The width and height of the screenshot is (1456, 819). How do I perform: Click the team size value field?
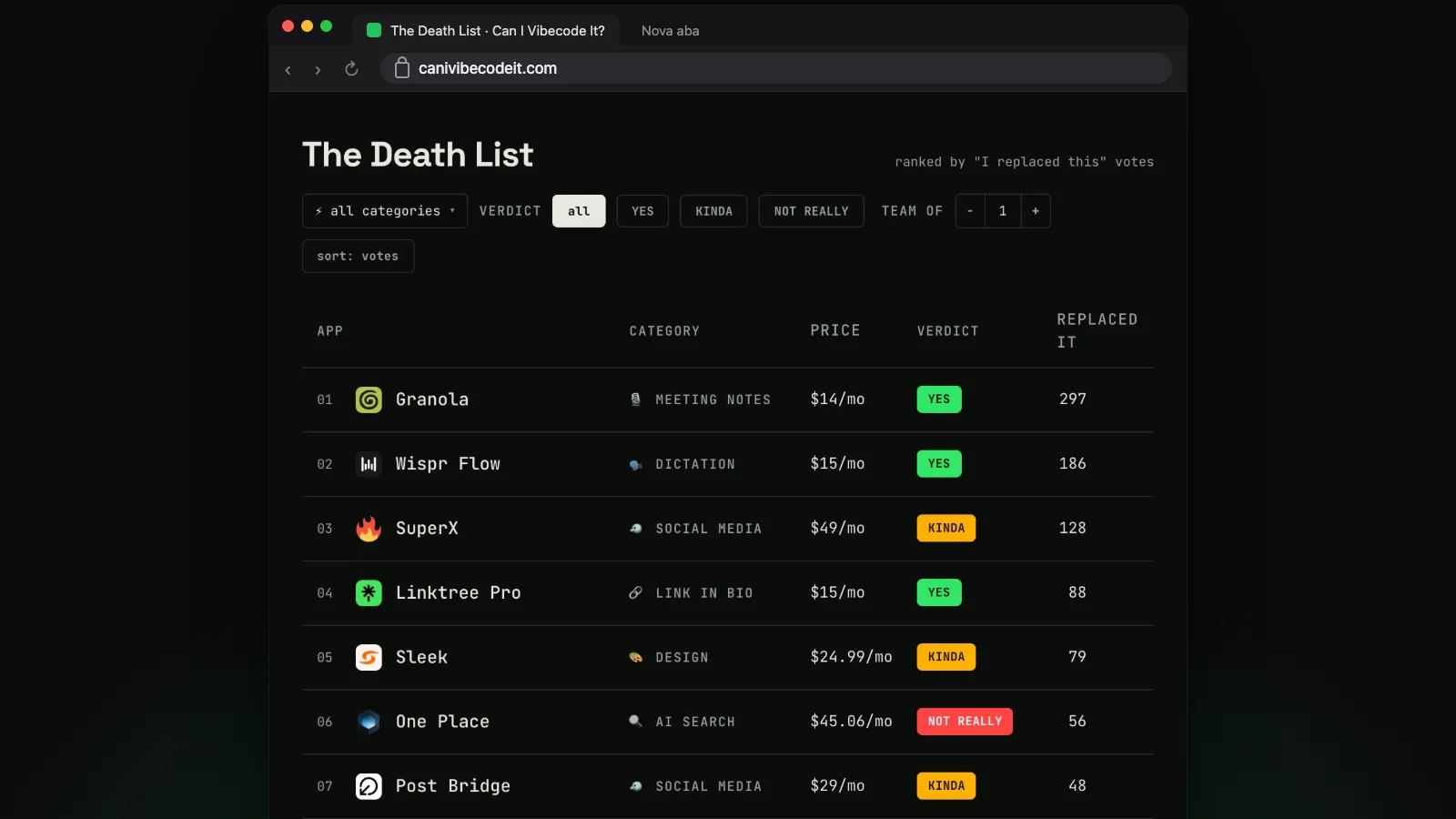point(1003,211)
